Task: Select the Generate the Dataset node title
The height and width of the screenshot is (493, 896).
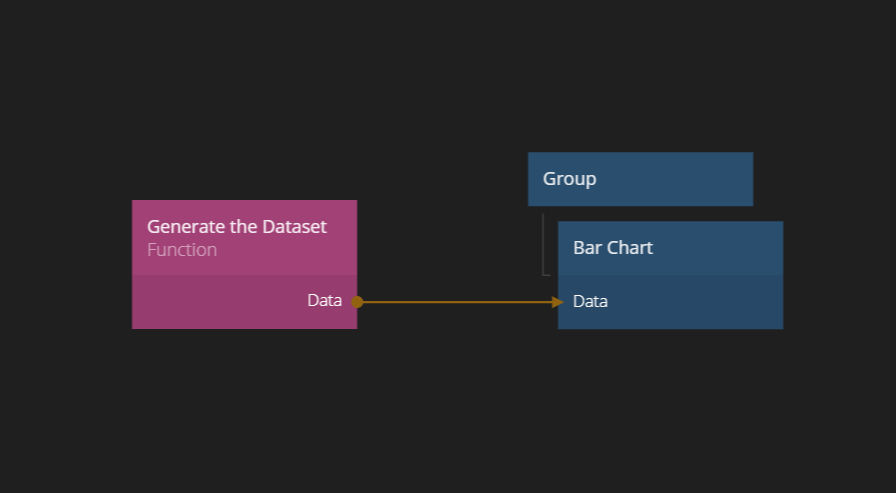Action: [x=236, y=227]
